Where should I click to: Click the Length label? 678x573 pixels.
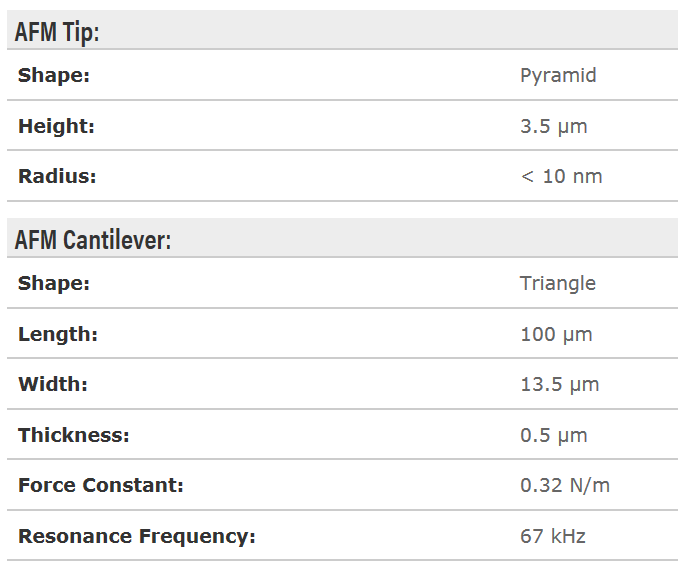coord(58,334)
